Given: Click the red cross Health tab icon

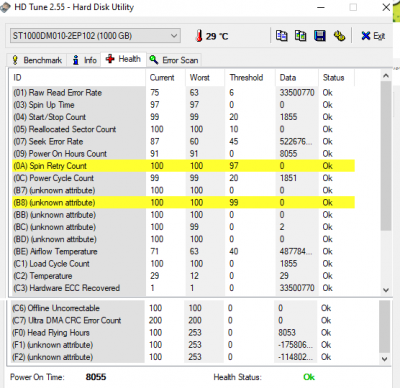Looking at the screenshot, I should pos(110,59).
